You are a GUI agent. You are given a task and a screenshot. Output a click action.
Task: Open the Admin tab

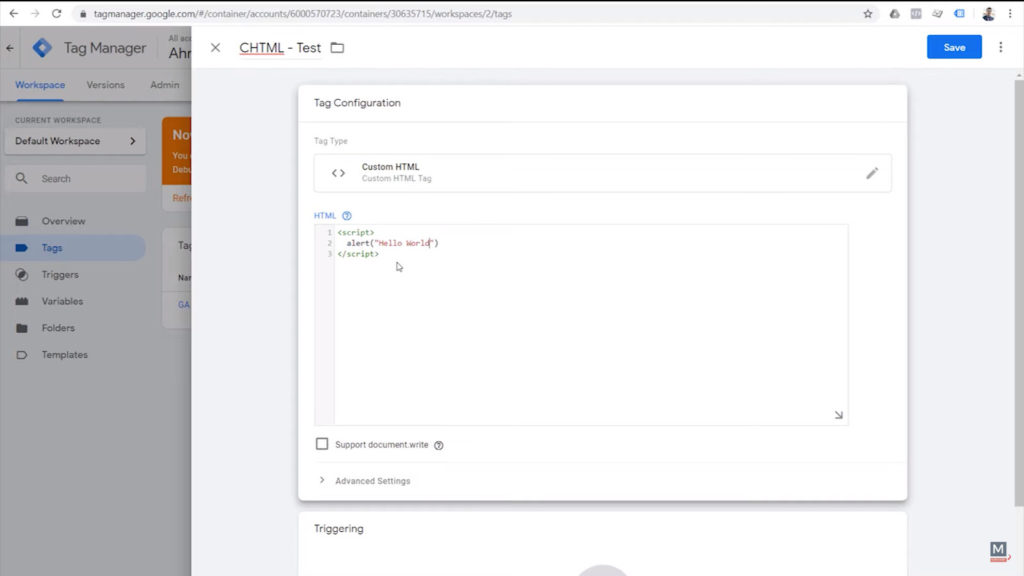coord(164,85)
